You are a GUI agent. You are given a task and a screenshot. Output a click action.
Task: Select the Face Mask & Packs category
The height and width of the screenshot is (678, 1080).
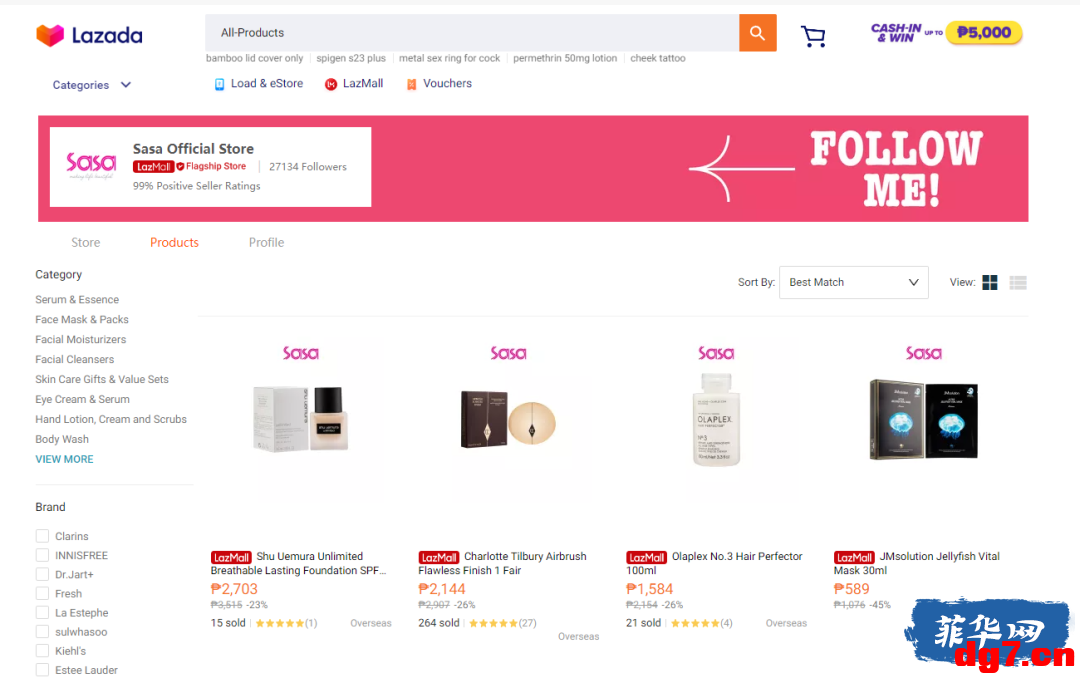[82, 320]
